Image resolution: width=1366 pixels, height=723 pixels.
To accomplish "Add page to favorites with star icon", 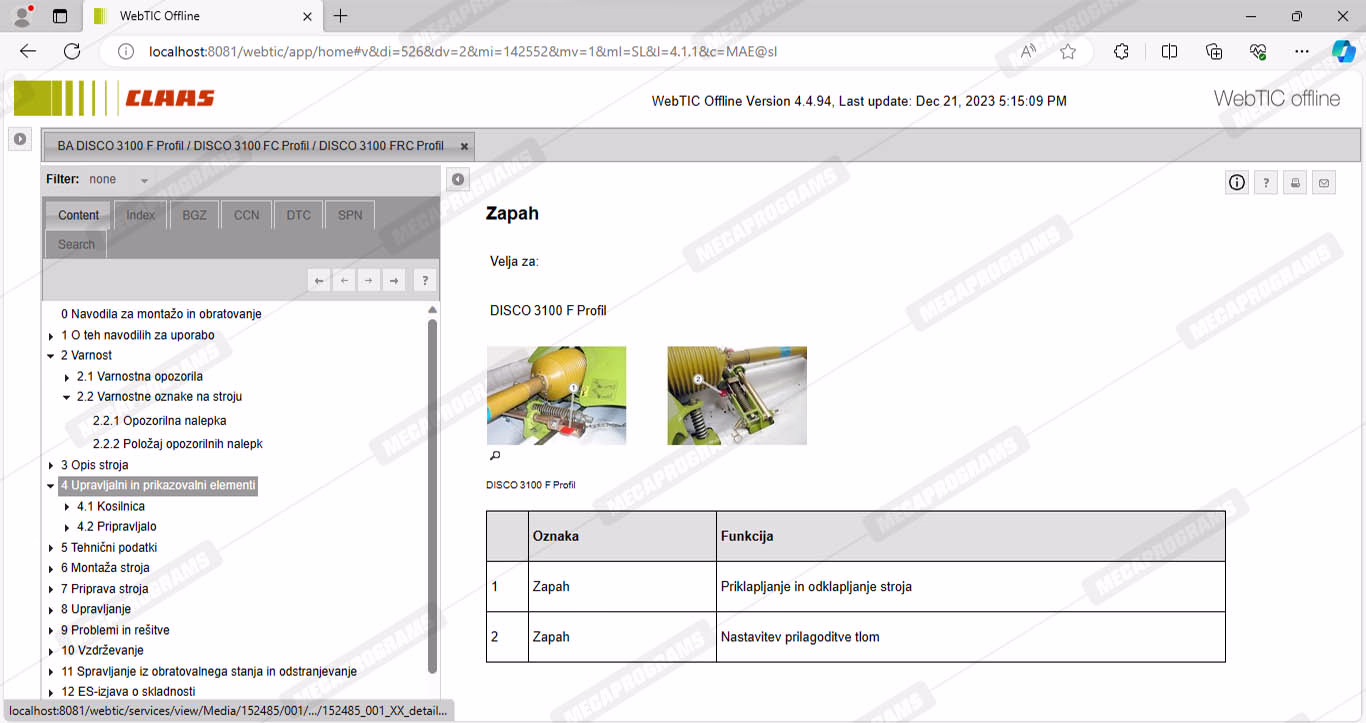I will tap(1068, 52).
